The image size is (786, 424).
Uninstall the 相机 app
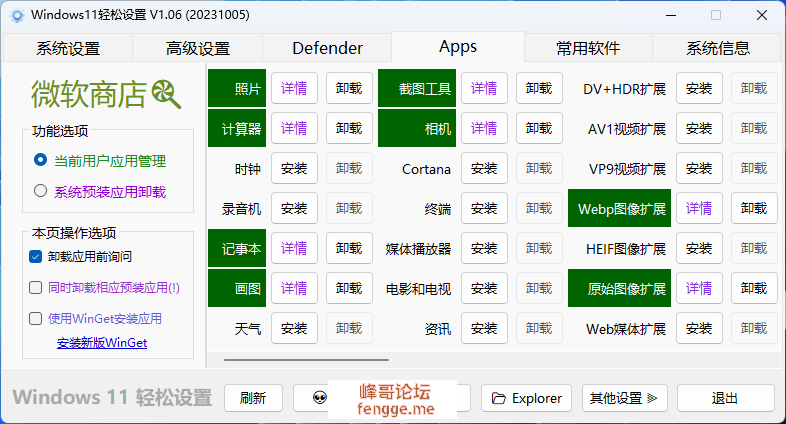pyautogui.click(x=539, y=128)
